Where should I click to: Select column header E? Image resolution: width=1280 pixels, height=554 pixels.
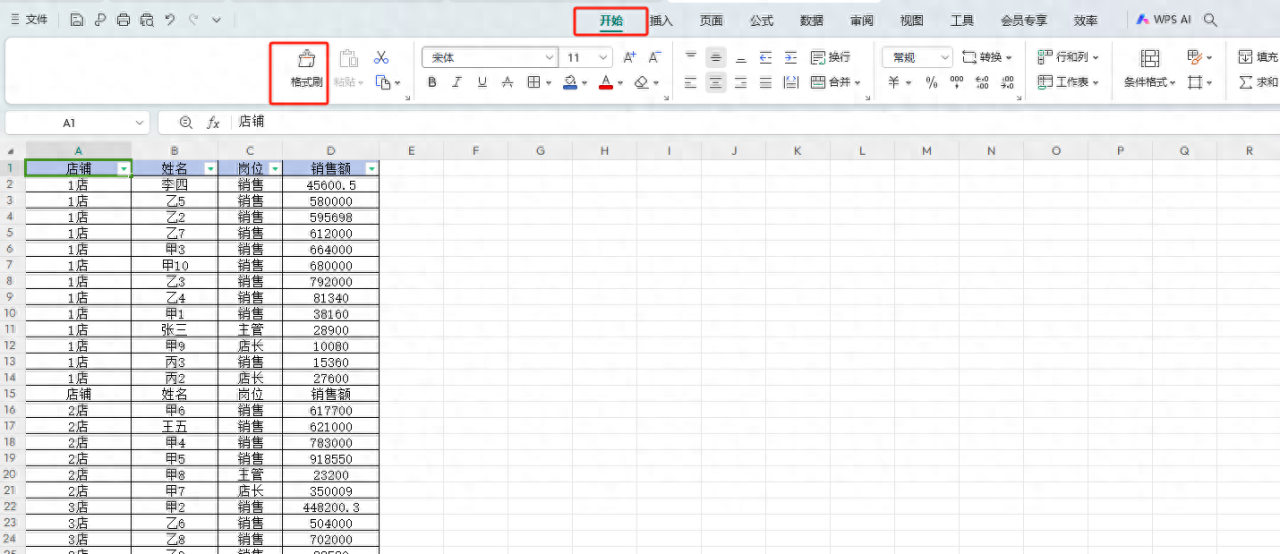click(x=411, y=151)
